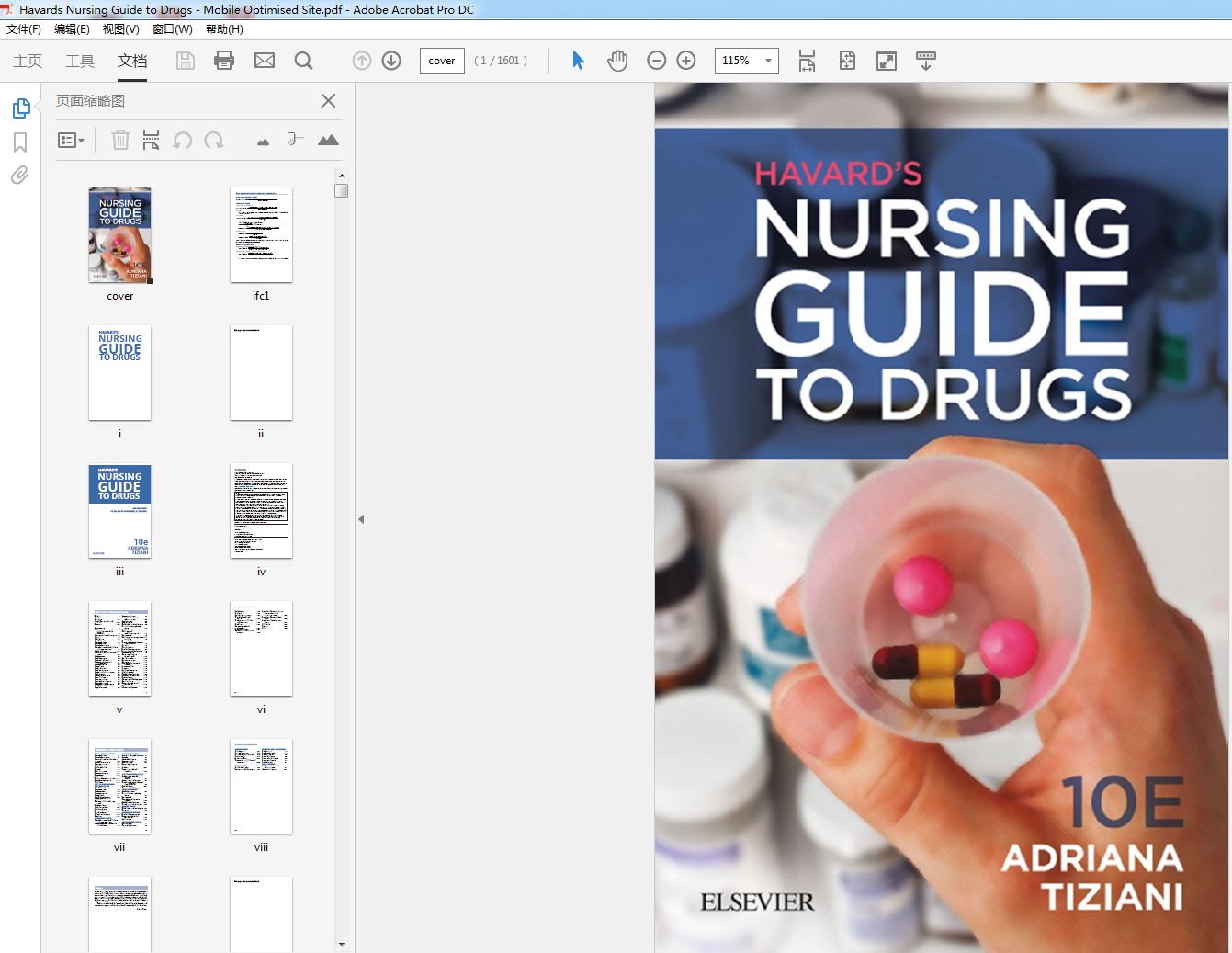The height and width of the screenshot is (953, 1232).
Task: Select page i thumbnail
Action: (119, 373)
